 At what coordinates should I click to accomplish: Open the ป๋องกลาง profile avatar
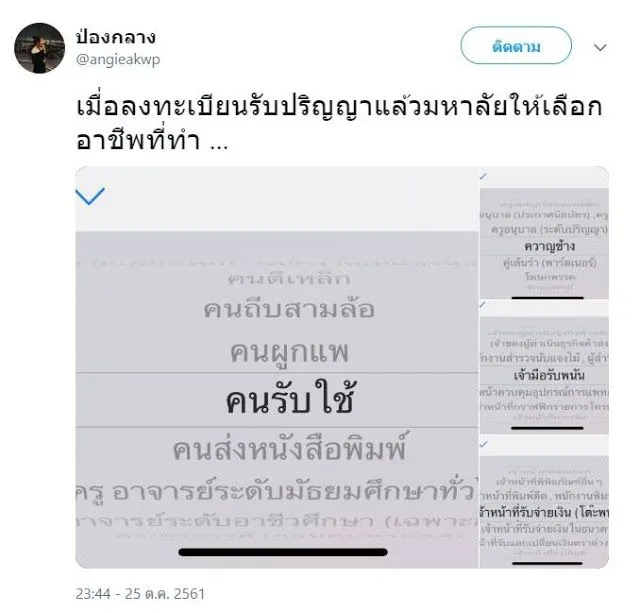39,48
